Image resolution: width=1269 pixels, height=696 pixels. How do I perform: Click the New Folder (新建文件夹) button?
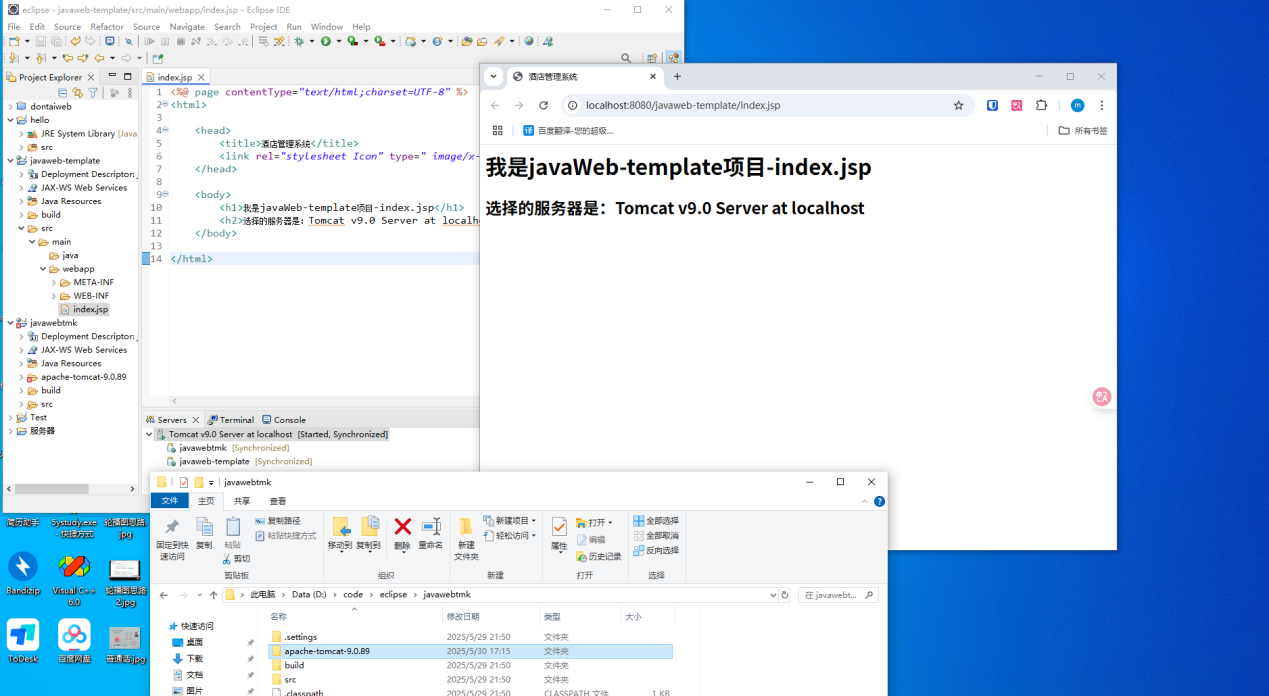(x=466, y=538)
